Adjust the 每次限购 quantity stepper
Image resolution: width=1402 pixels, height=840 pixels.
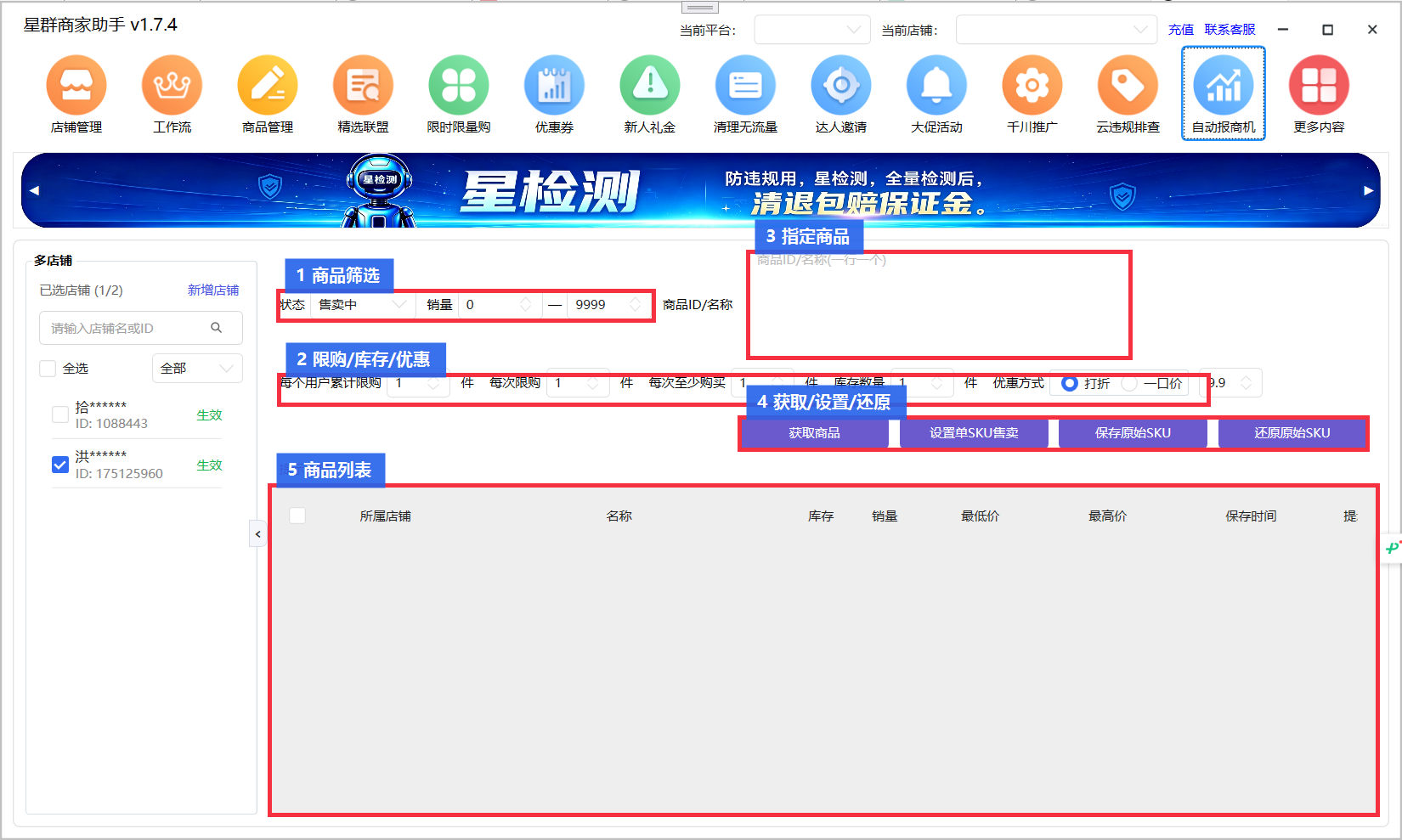593,384
